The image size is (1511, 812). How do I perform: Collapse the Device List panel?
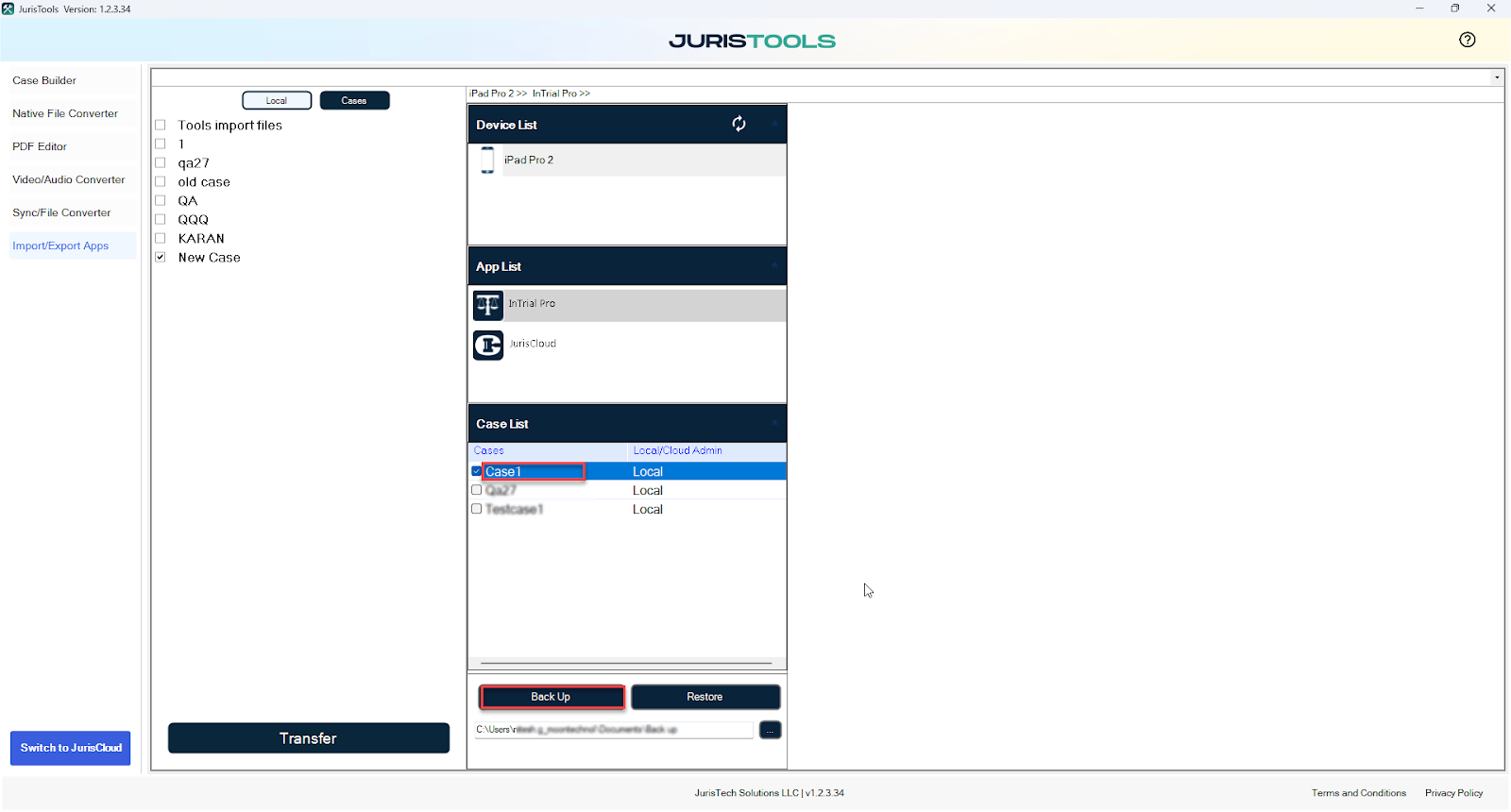click(x=774, y=124)
